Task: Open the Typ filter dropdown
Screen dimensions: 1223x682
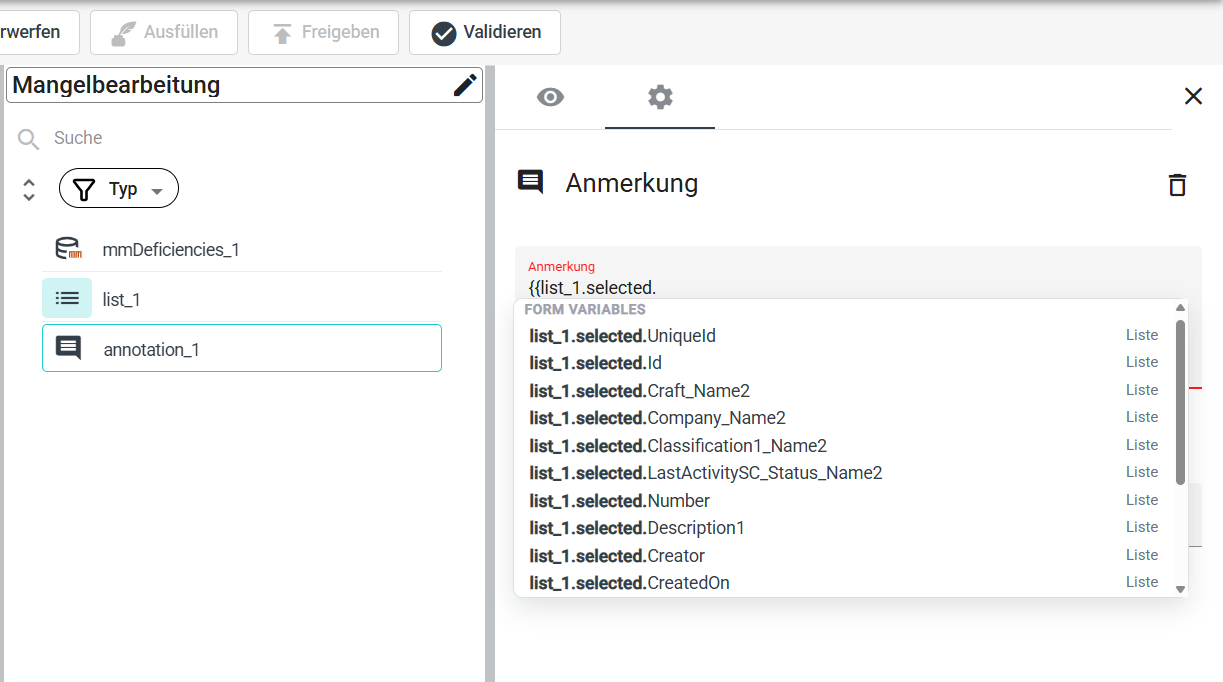Action: click(x=119, y=188)
